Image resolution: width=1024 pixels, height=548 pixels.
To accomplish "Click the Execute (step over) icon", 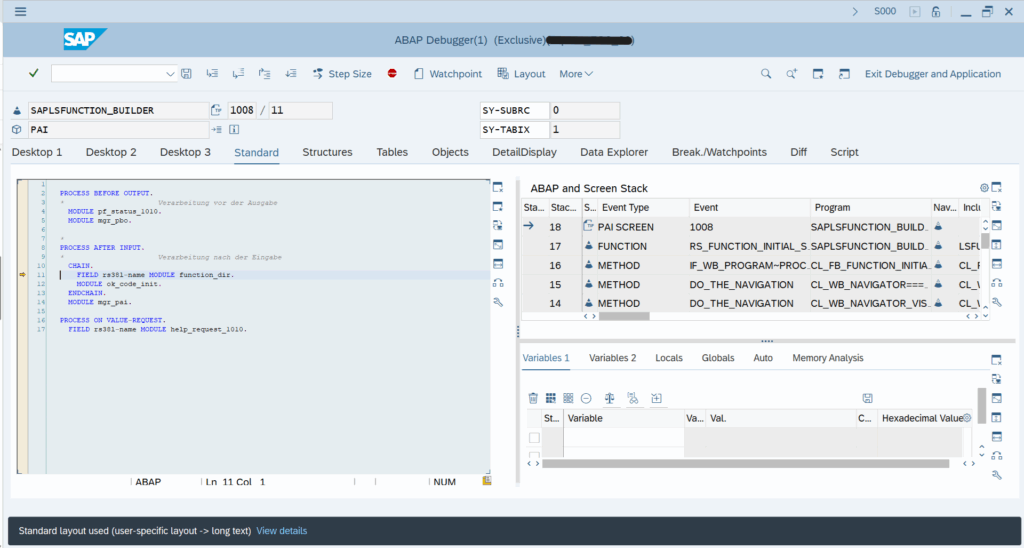I will pyautogui.click(x=238, y=74).
